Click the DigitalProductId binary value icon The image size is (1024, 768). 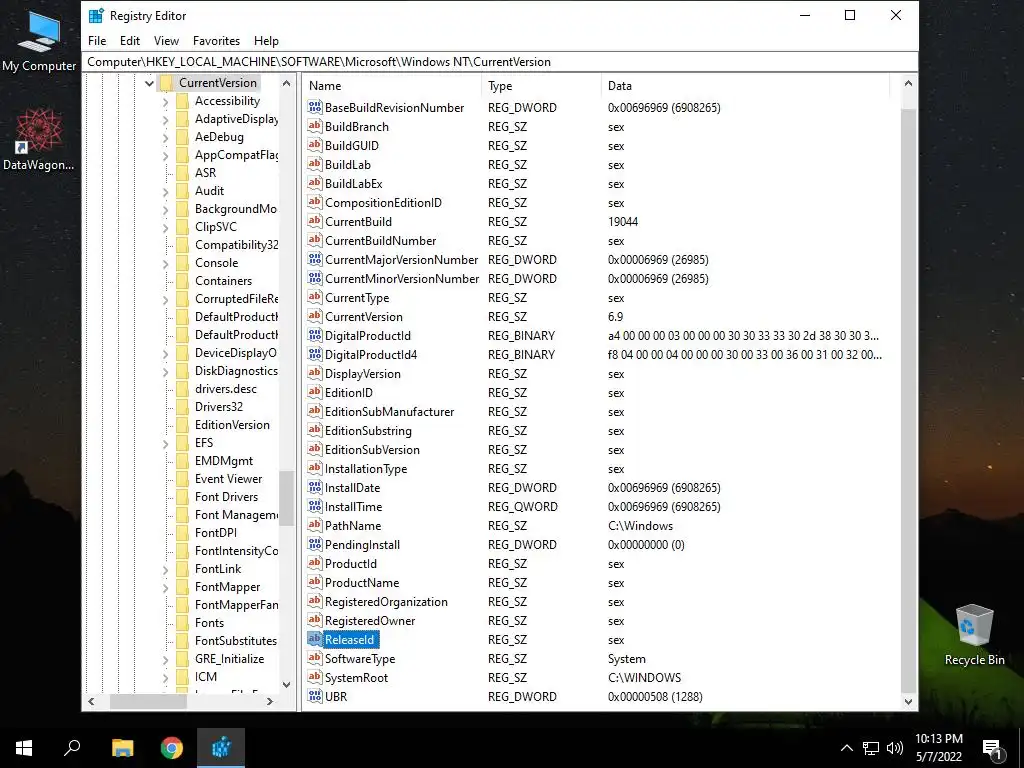coord(315,336)
